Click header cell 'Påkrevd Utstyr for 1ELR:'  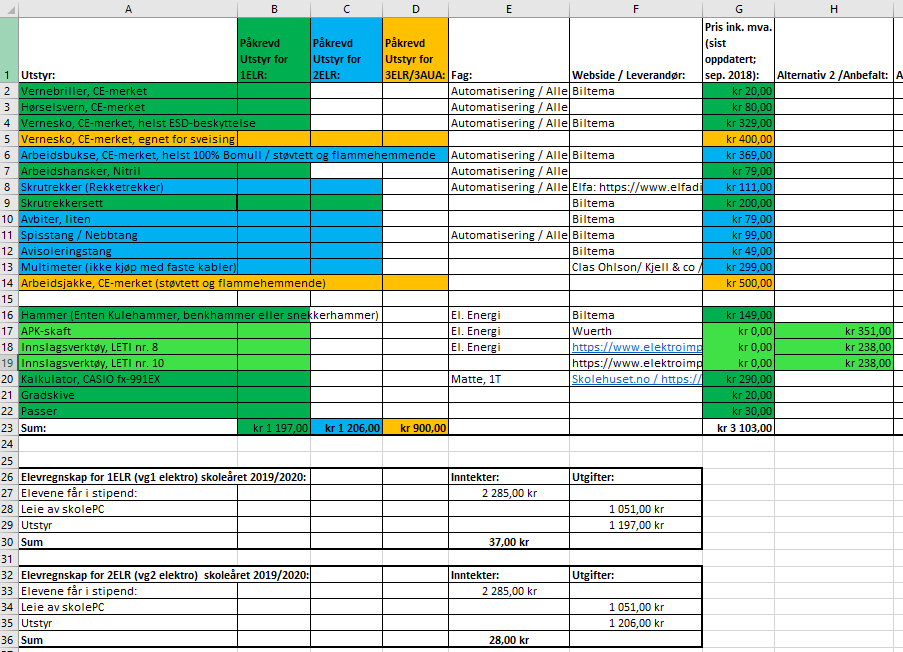pyautogui.click(x=274, y=50)
